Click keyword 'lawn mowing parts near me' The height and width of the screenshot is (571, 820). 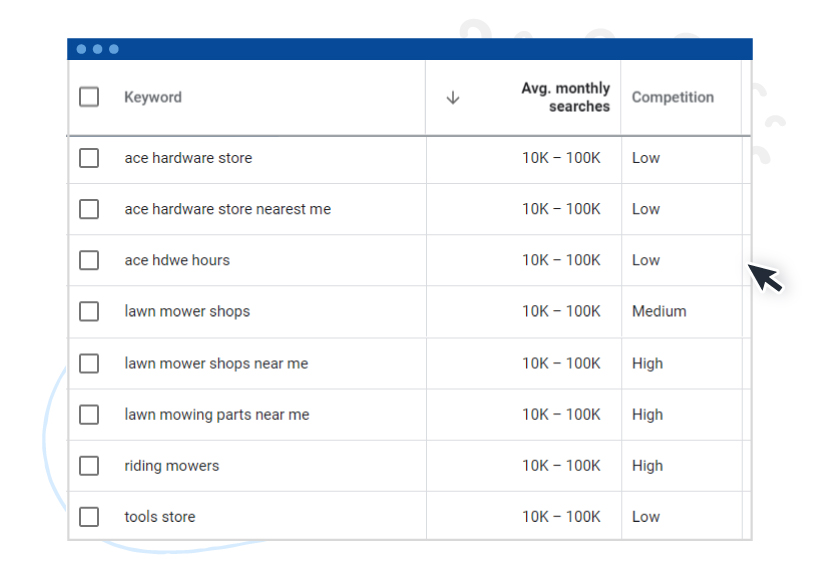pyautogui.click(x=217, y=415)
